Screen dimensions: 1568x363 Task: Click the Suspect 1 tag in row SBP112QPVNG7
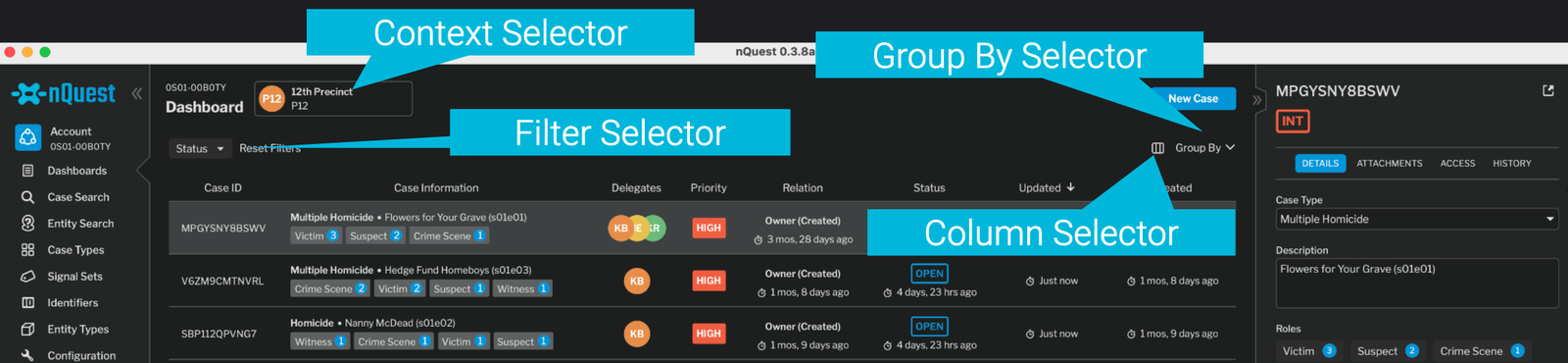(x=522, y=341)
